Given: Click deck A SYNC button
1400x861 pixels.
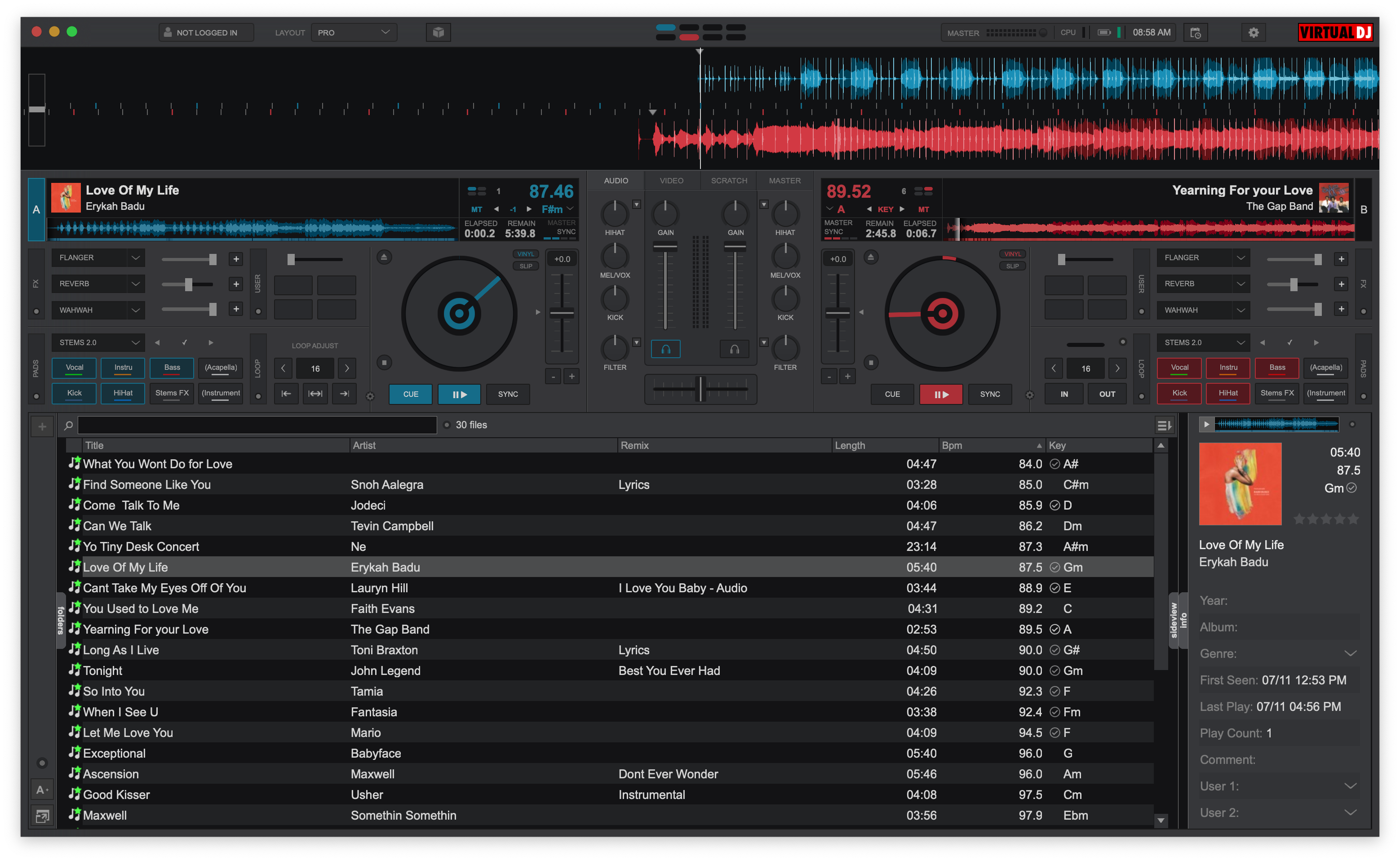Looking at the screenshot, I should click(508, 394).
